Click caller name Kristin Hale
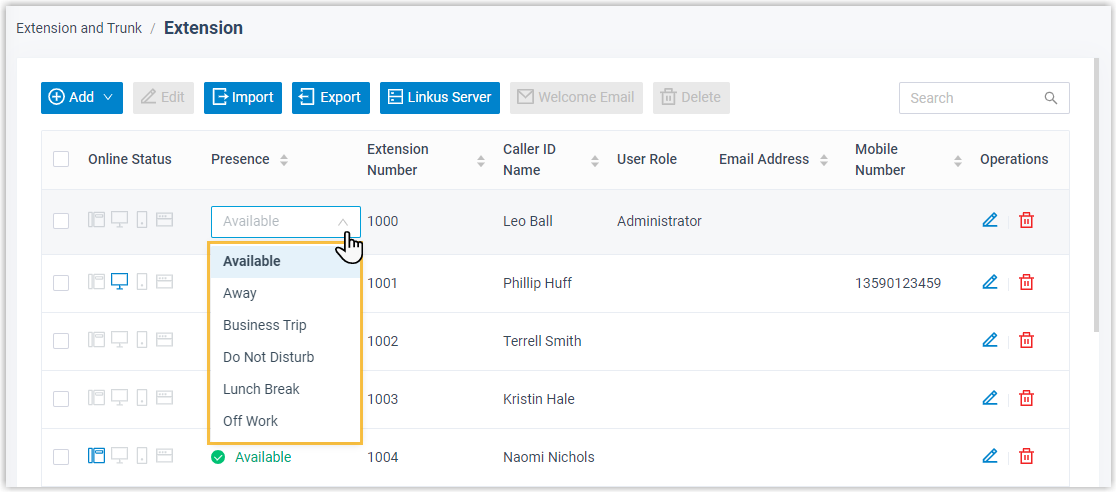The image size is (1117, 493). pyautogui.click(x=539, y=399)
